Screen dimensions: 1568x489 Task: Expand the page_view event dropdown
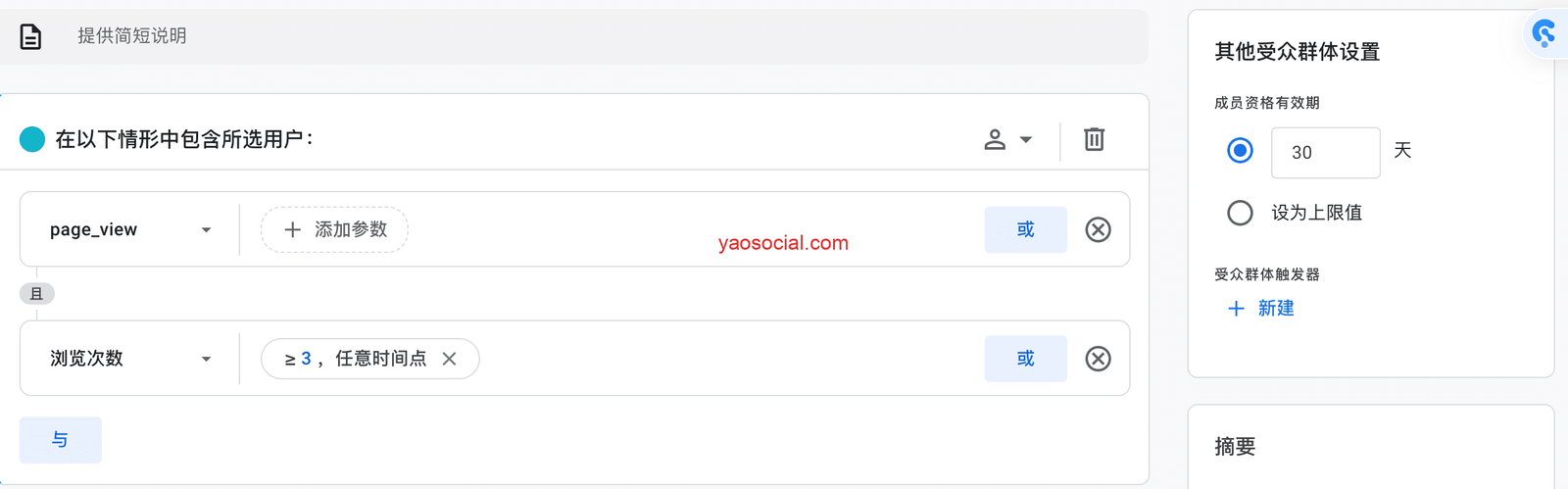[x=206, y=230]
